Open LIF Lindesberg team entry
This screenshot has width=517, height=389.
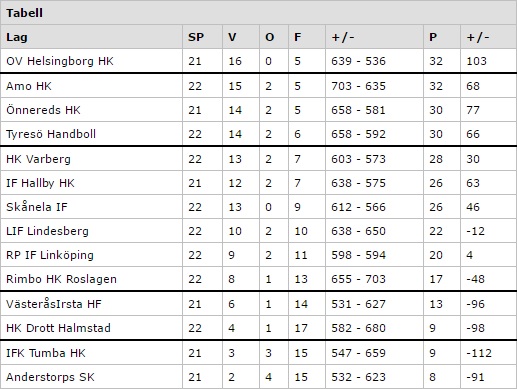47,231
